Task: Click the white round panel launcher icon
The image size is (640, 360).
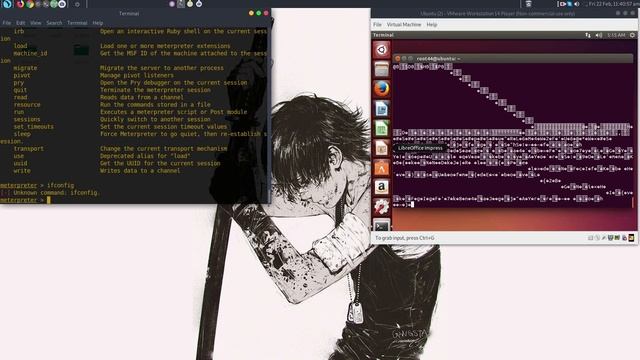Action: coord(62,4)
